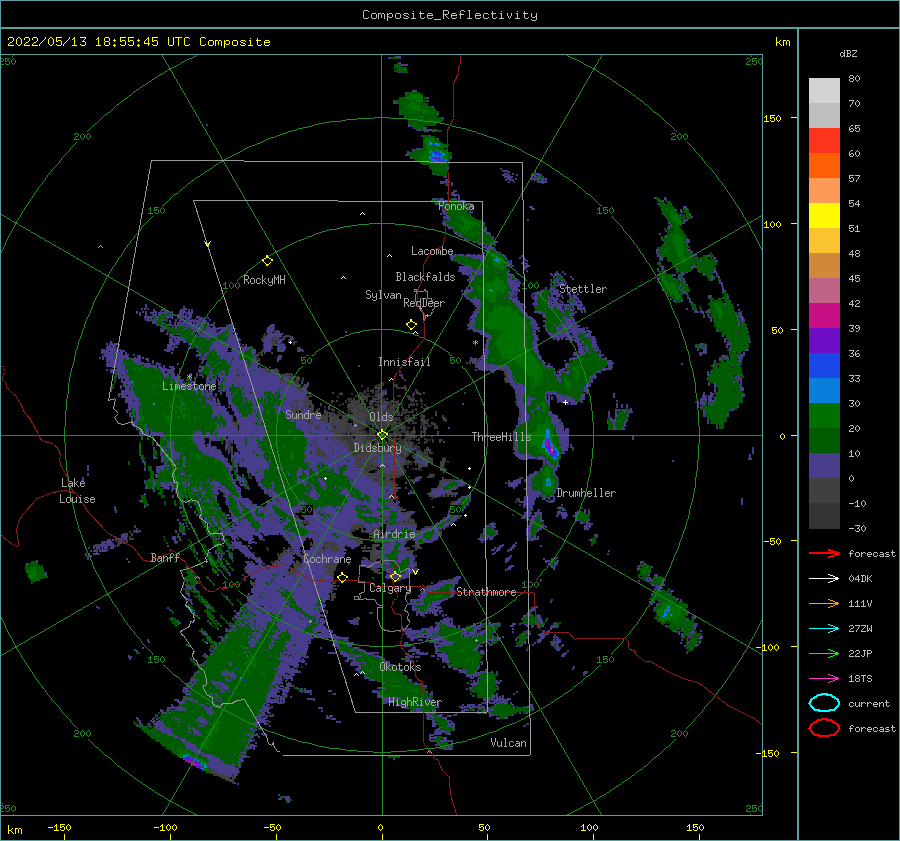Click the 65 value in dBZ scale
The height and width of the screenshot is (841, 900).
click(x=854, y=129)
